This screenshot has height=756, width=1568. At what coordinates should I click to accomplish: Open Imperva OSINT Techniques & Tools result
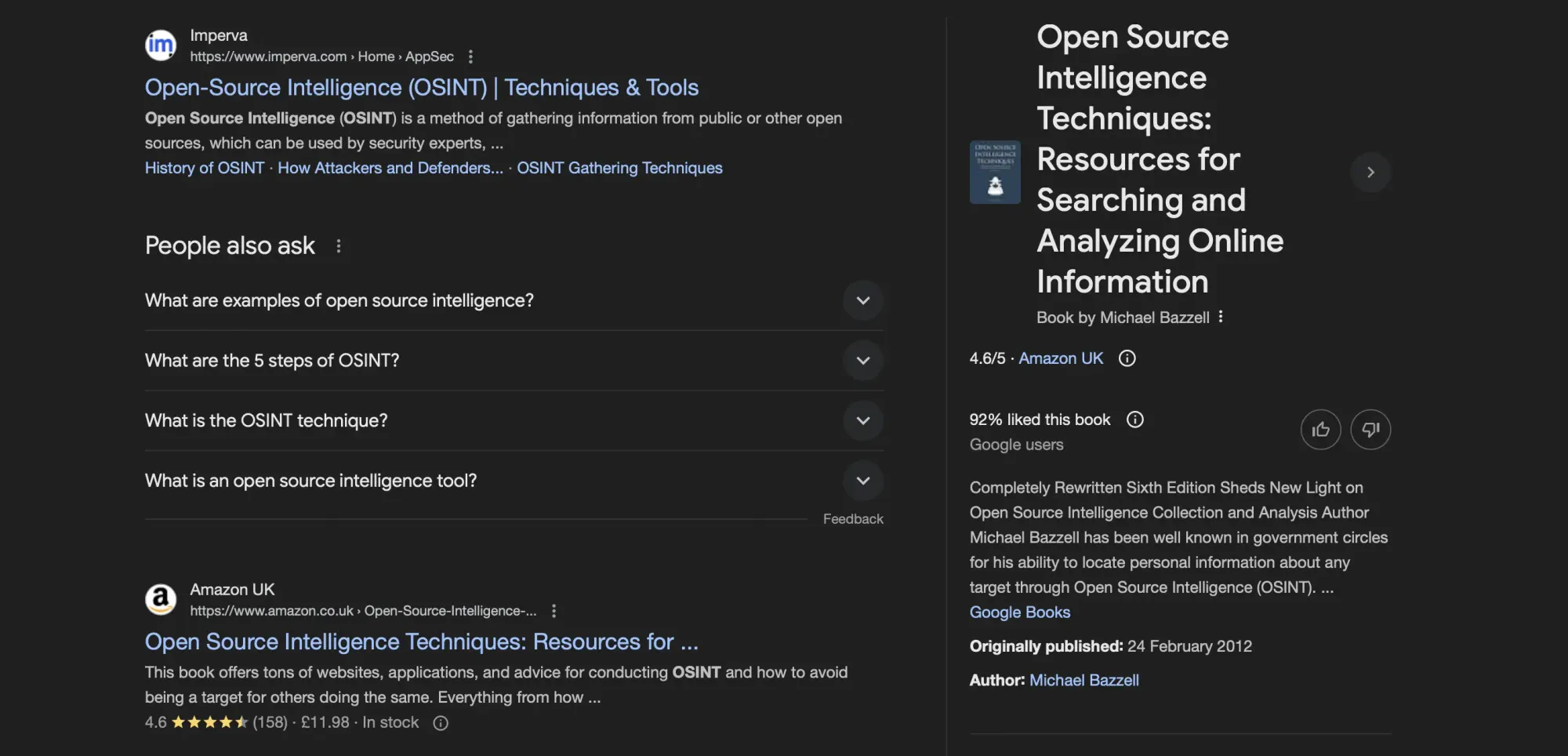[422, 87]
